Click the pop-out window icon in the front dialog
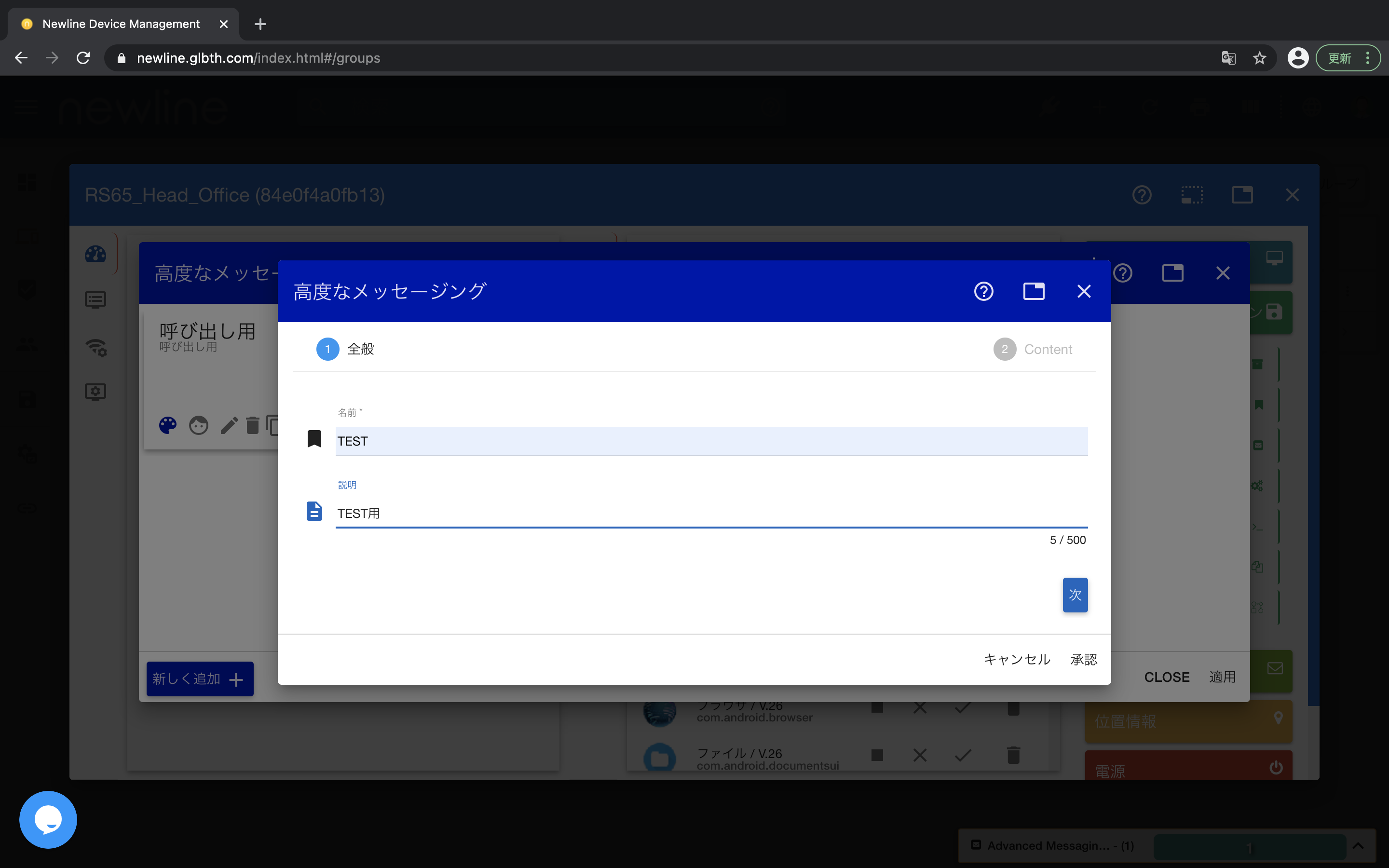This screenshot has width=1389, height=868. [x=1034, y=292]
